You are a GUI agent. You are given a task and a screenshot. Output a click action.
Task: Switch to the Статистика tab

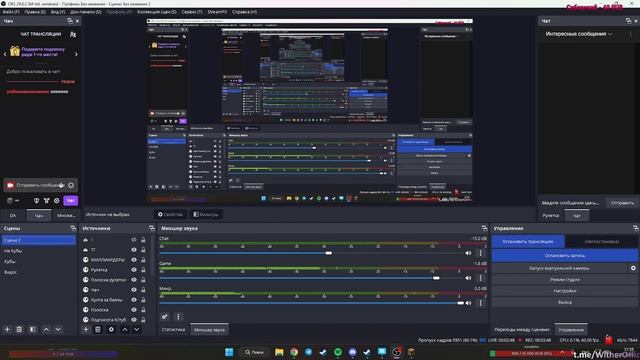(x=173, y=329)
